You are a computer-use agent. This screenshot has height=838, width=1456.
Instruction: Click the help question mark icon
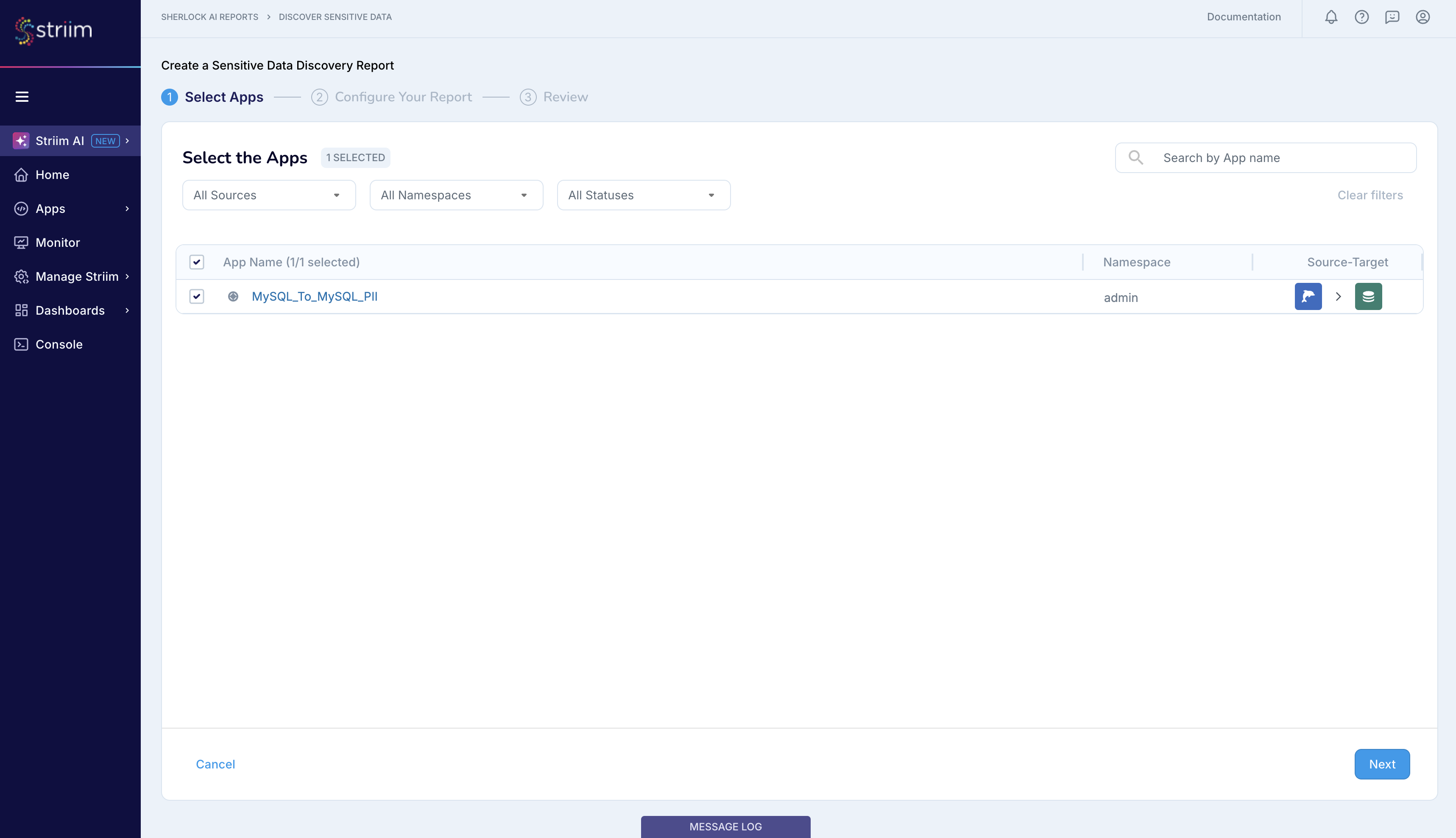point(1361,17)
